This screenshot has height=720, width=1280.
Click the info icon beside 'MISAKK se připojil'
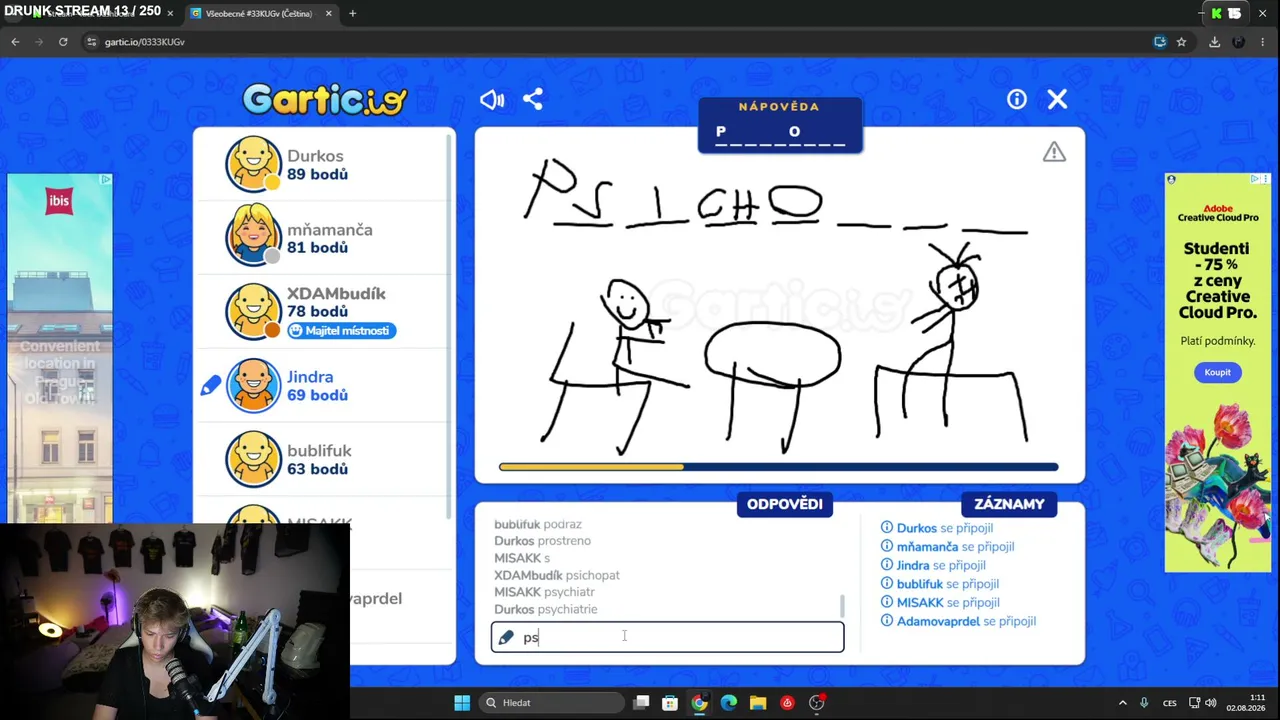tap(887, 602)
